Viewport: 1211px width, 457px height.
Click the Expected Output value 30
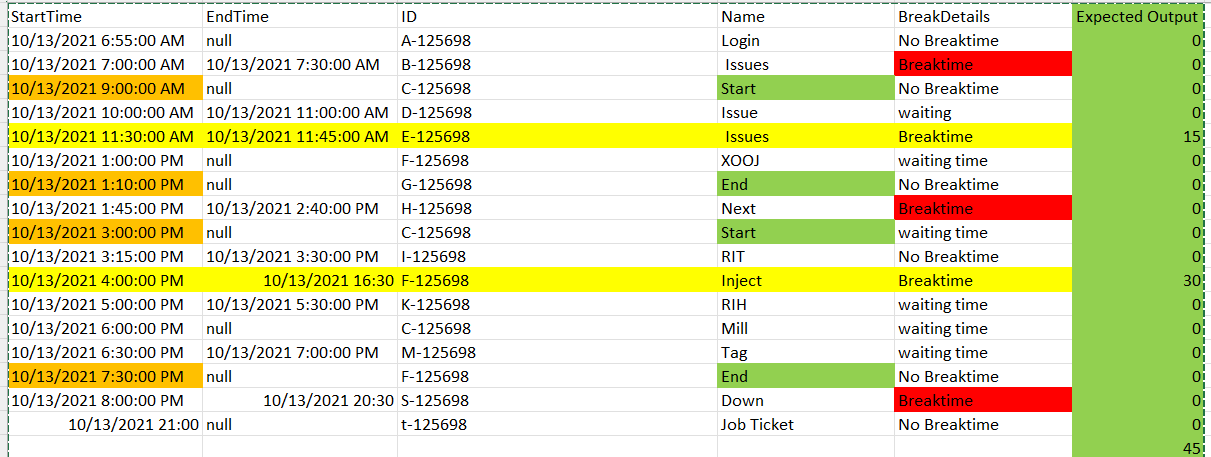point(1137,281)
